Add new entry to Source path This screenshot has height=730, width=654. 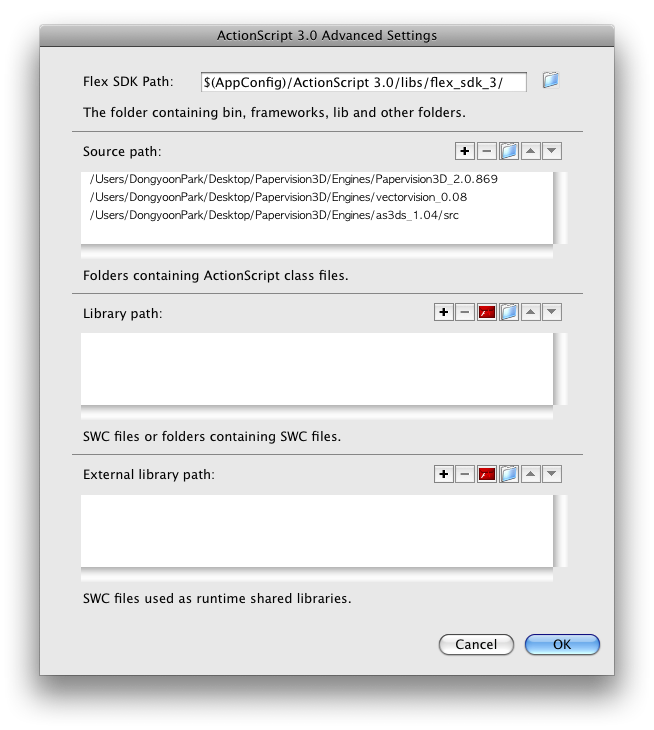pos(465,151)
